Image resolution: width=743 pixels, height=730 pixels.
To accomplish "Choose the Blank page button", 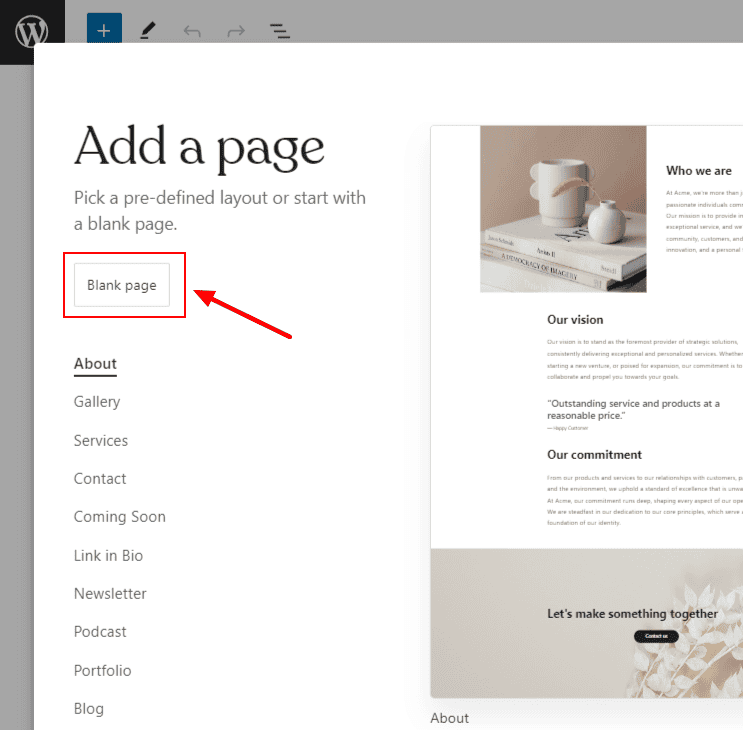I will [122, 285].
